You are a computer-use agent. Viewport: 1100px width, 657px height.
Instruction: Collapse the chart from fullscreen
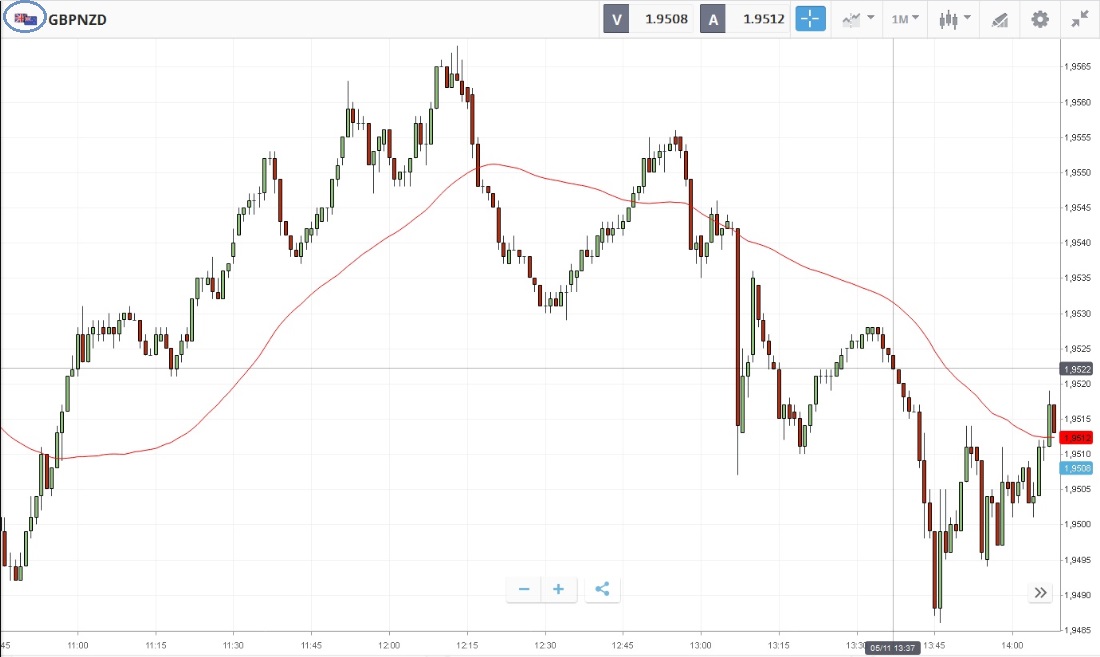click(x=1079, y=19)
